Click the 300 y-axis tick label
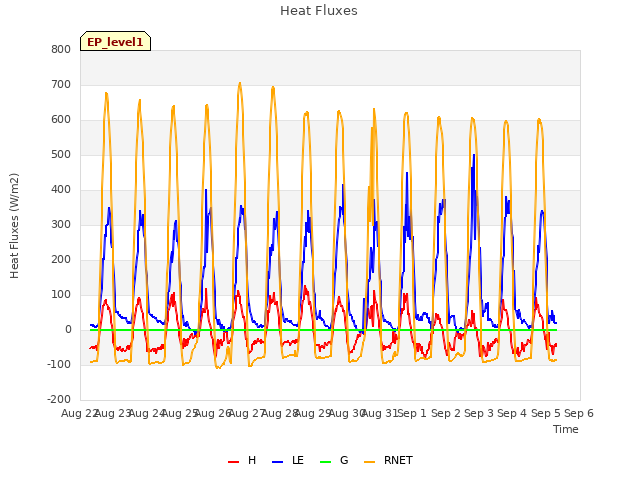640x480 pixels. pyautogui.click(x=61, y=224)
